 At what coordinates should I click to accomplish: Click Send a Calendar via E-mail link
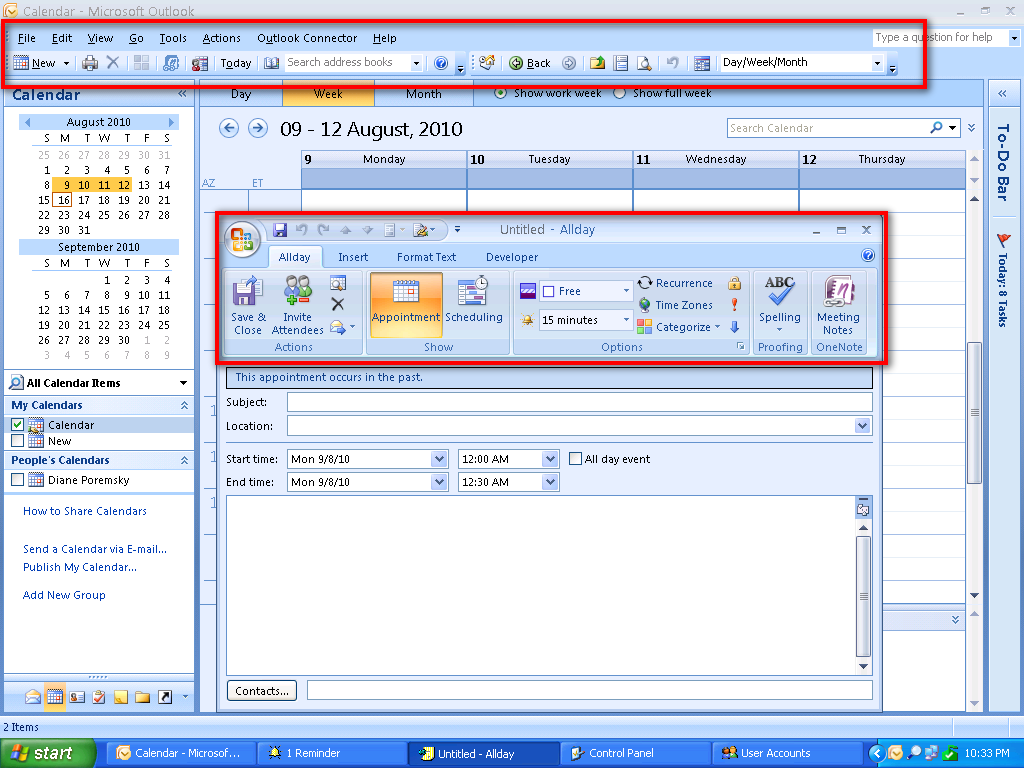tap(95, 549)
